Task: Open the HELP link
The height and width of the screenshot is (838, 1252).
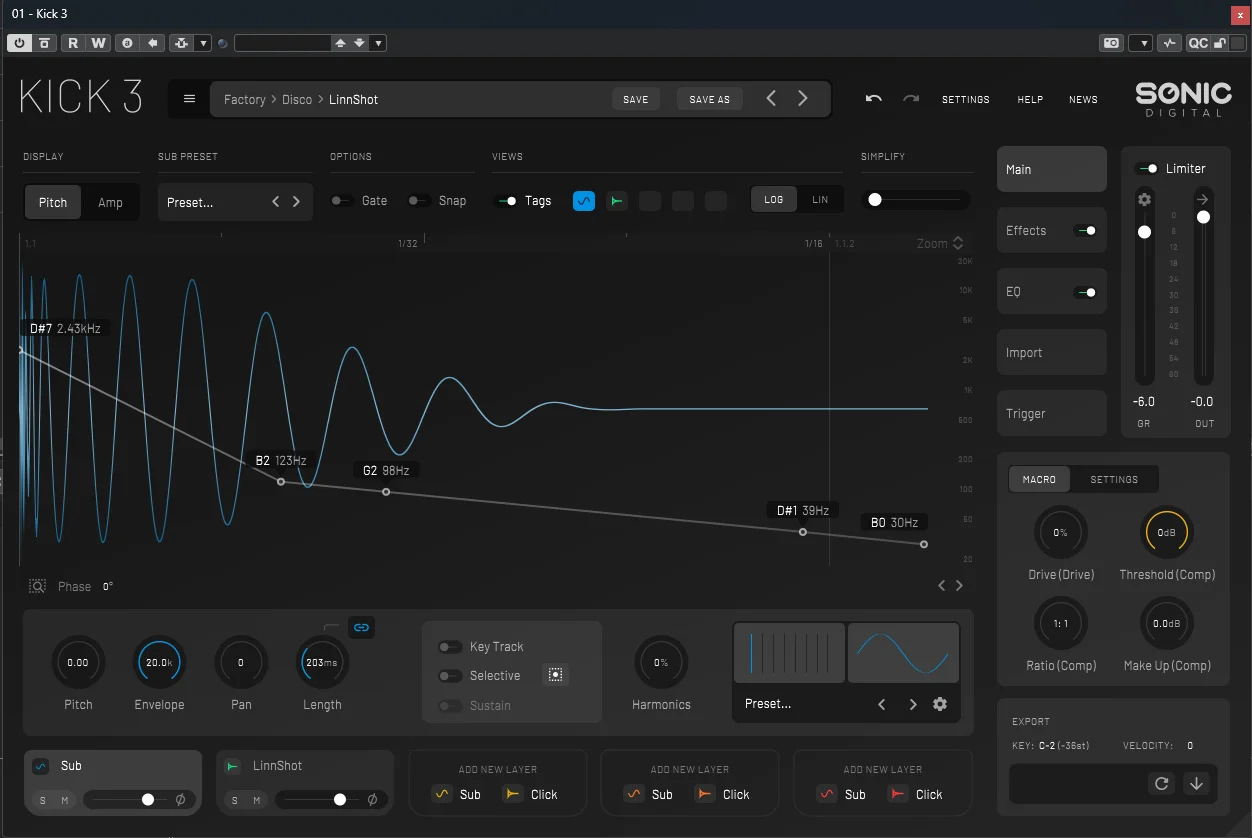Action: point(1030,100)
